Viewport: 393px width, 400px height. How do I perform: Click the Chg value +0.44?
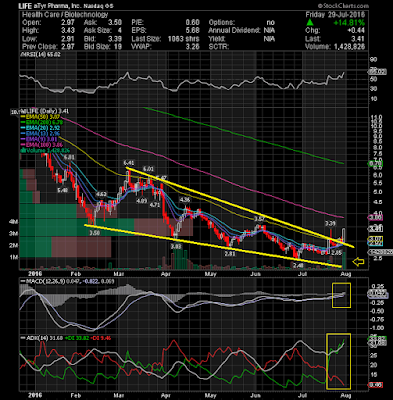(x=357, y=30)
